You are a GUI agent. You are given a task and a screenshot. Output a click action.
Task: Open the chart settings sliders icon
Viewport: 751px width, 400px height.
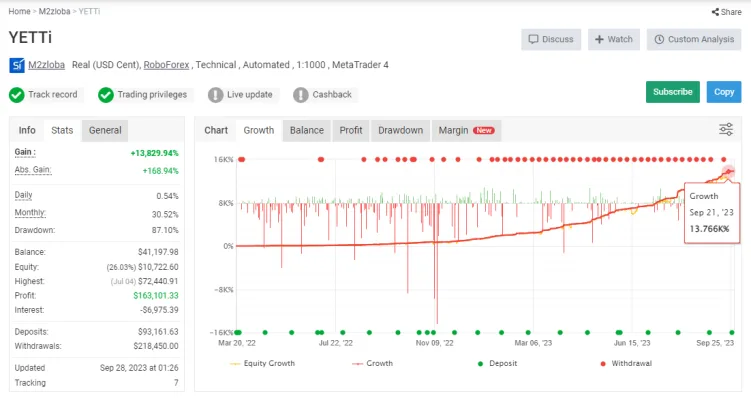coord(726,129)
